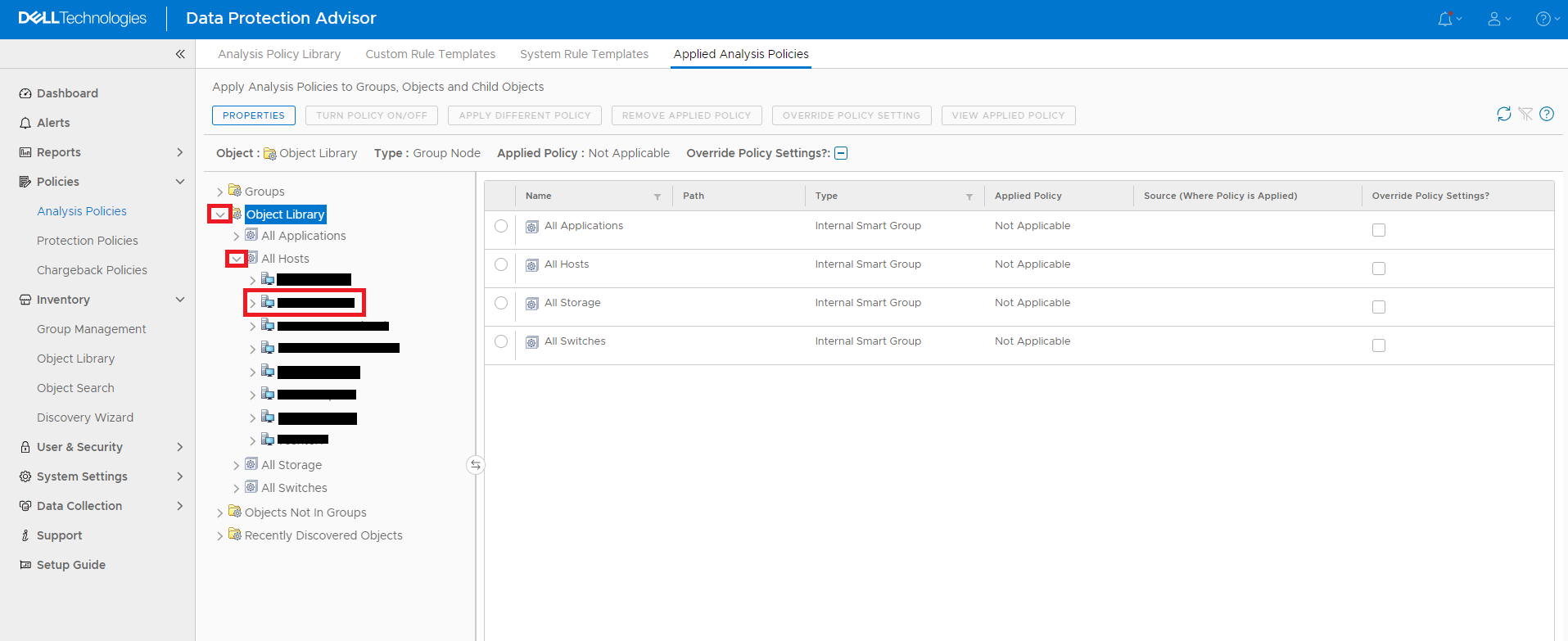Open Protection Policies in sidebar
1568x641 pixels.
click(x=88, y=241)
